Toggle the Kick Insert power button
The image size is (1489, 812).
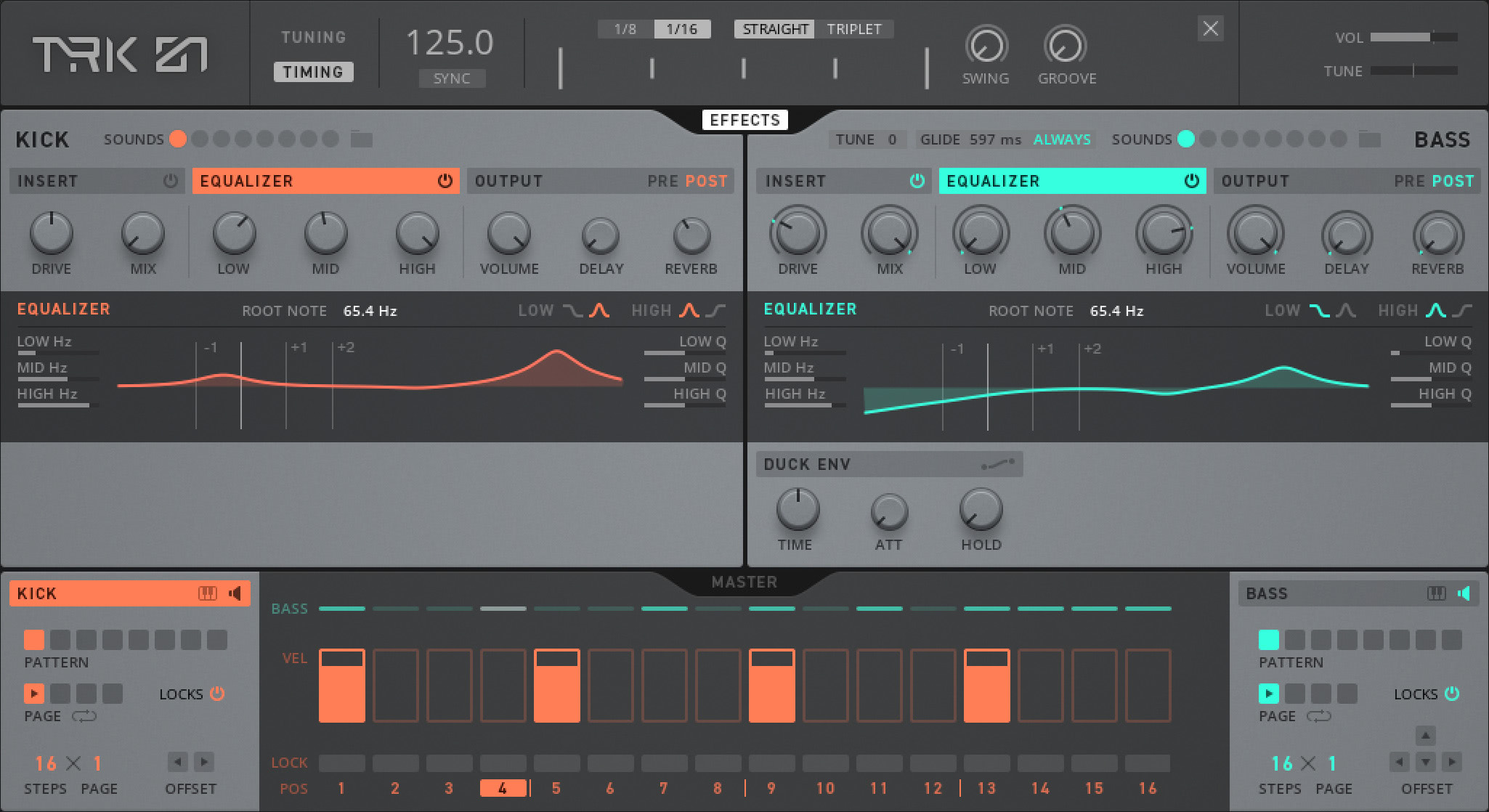tap(171, 181)
